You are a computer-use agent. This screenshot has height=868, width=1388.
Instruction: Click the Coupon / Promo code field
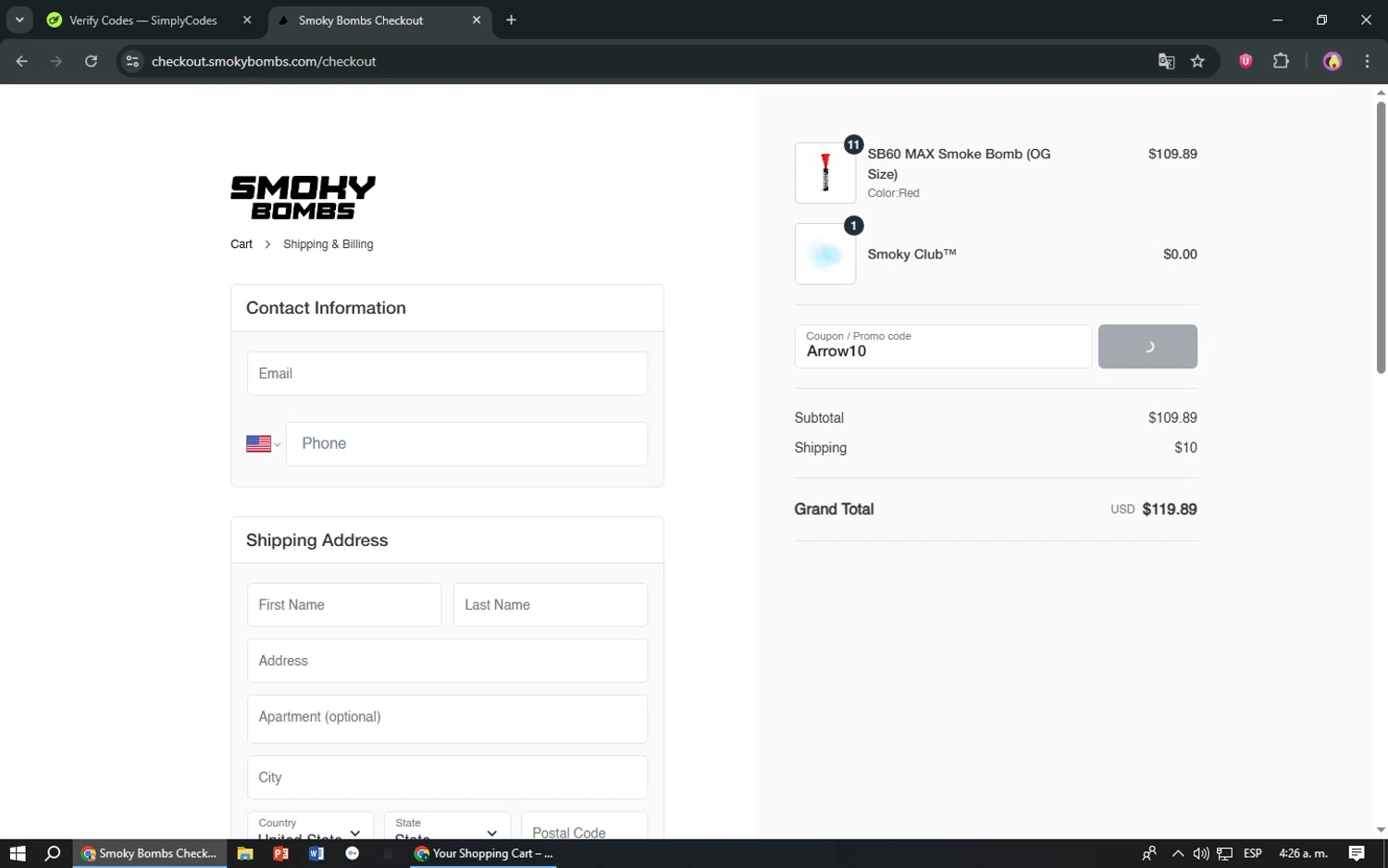coord(943,346)
